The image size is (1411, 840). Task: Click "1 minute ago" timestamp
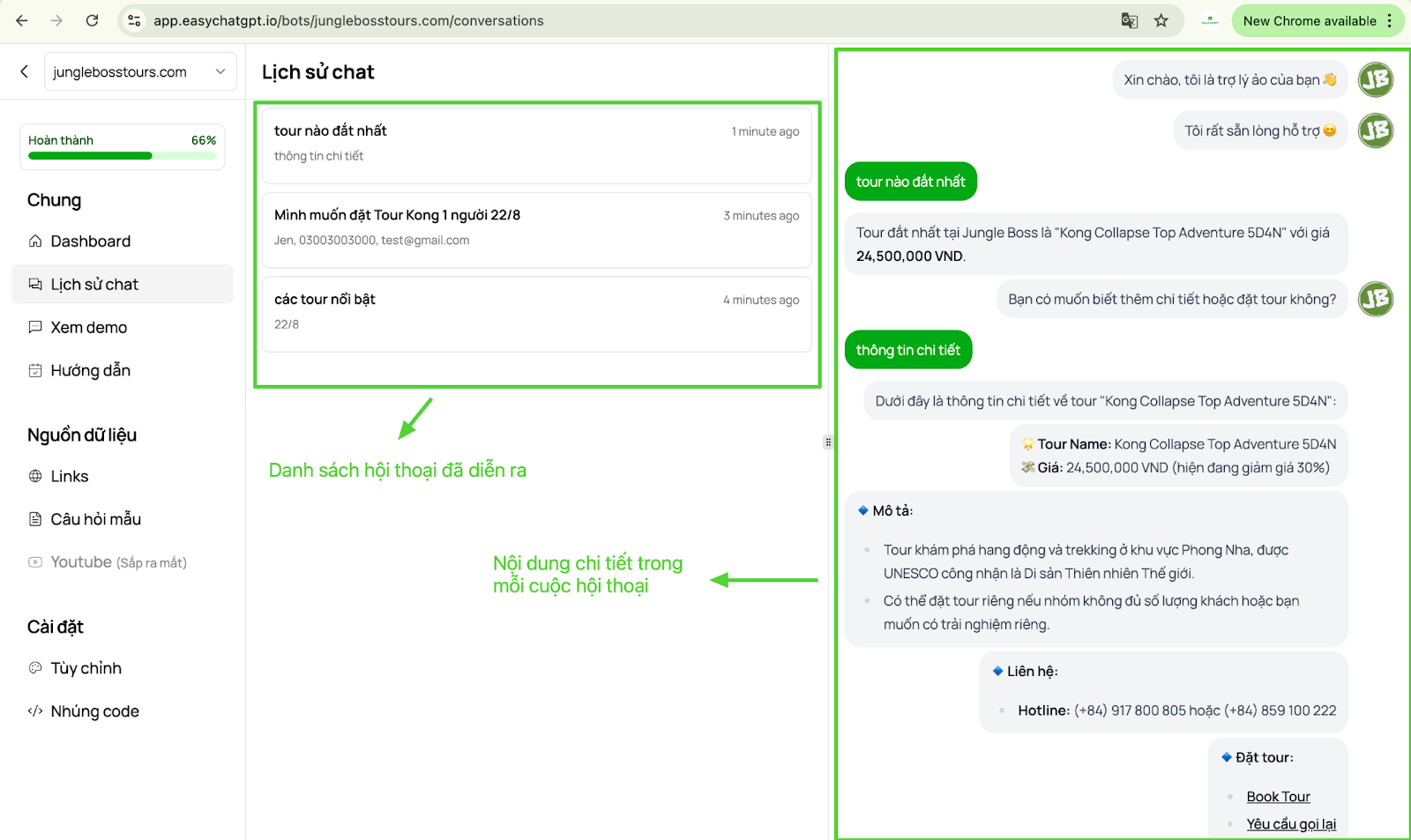[765, 131]
